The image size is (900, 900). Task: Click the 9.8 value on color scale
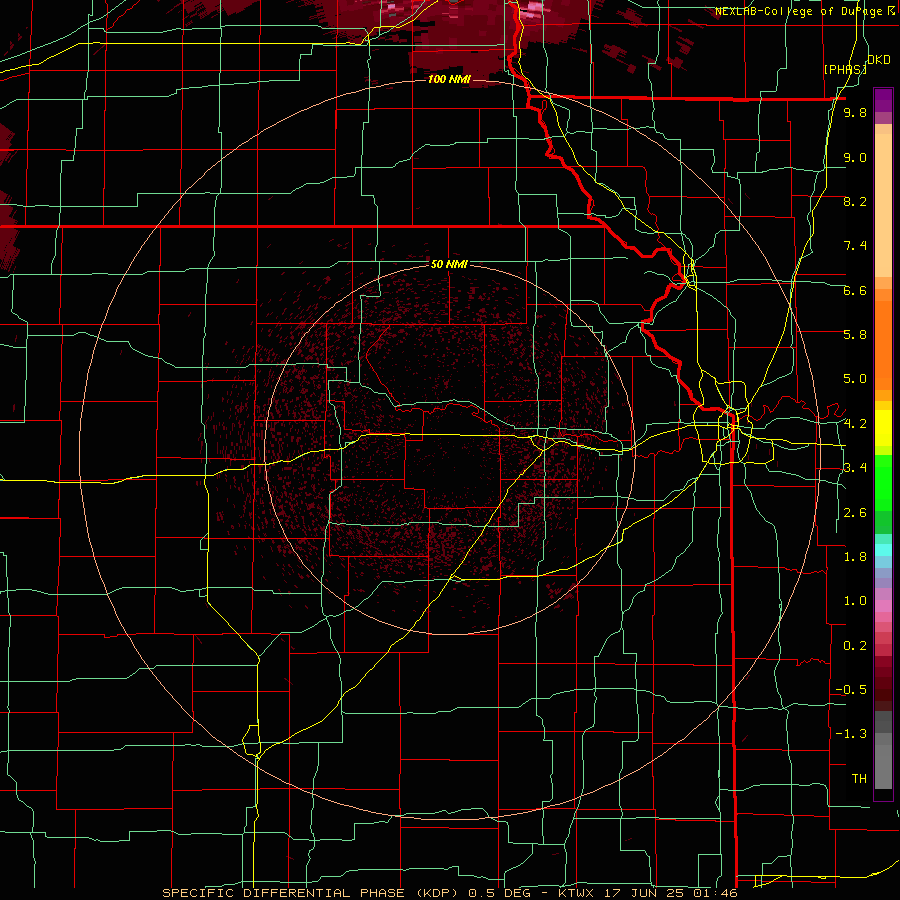[855, 112]
